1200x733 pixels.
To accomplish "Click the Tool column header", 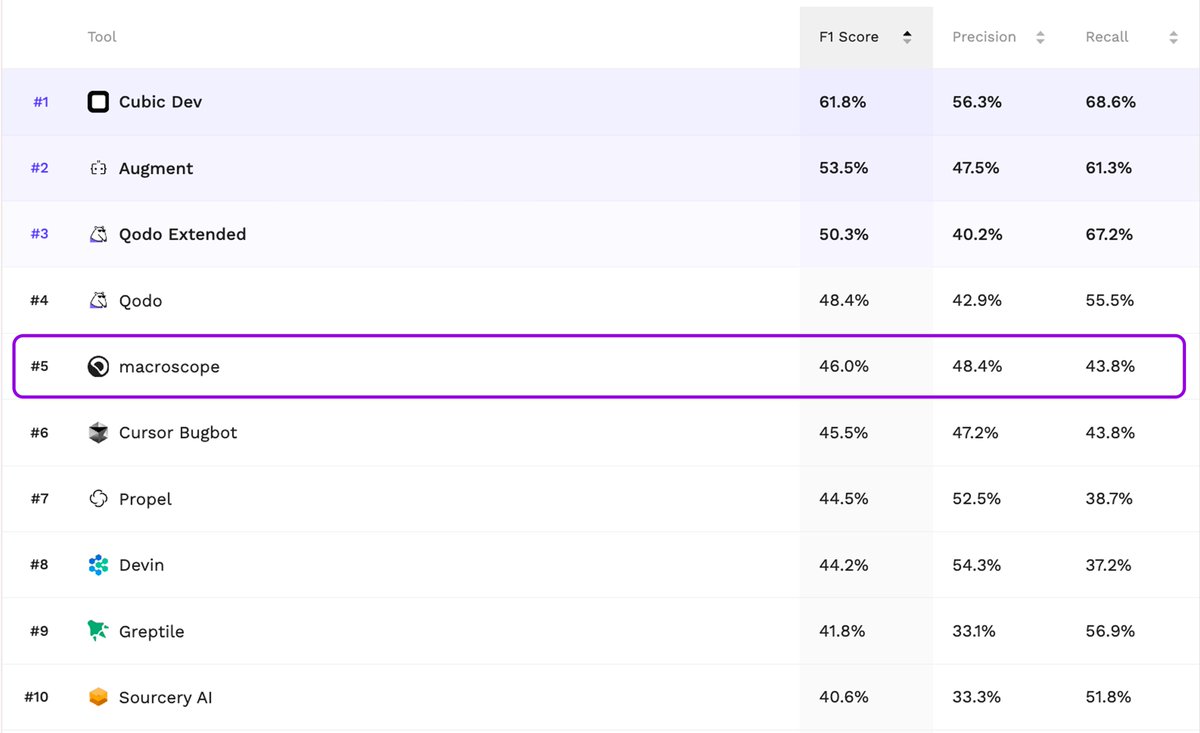I will (x=102, y=37).
